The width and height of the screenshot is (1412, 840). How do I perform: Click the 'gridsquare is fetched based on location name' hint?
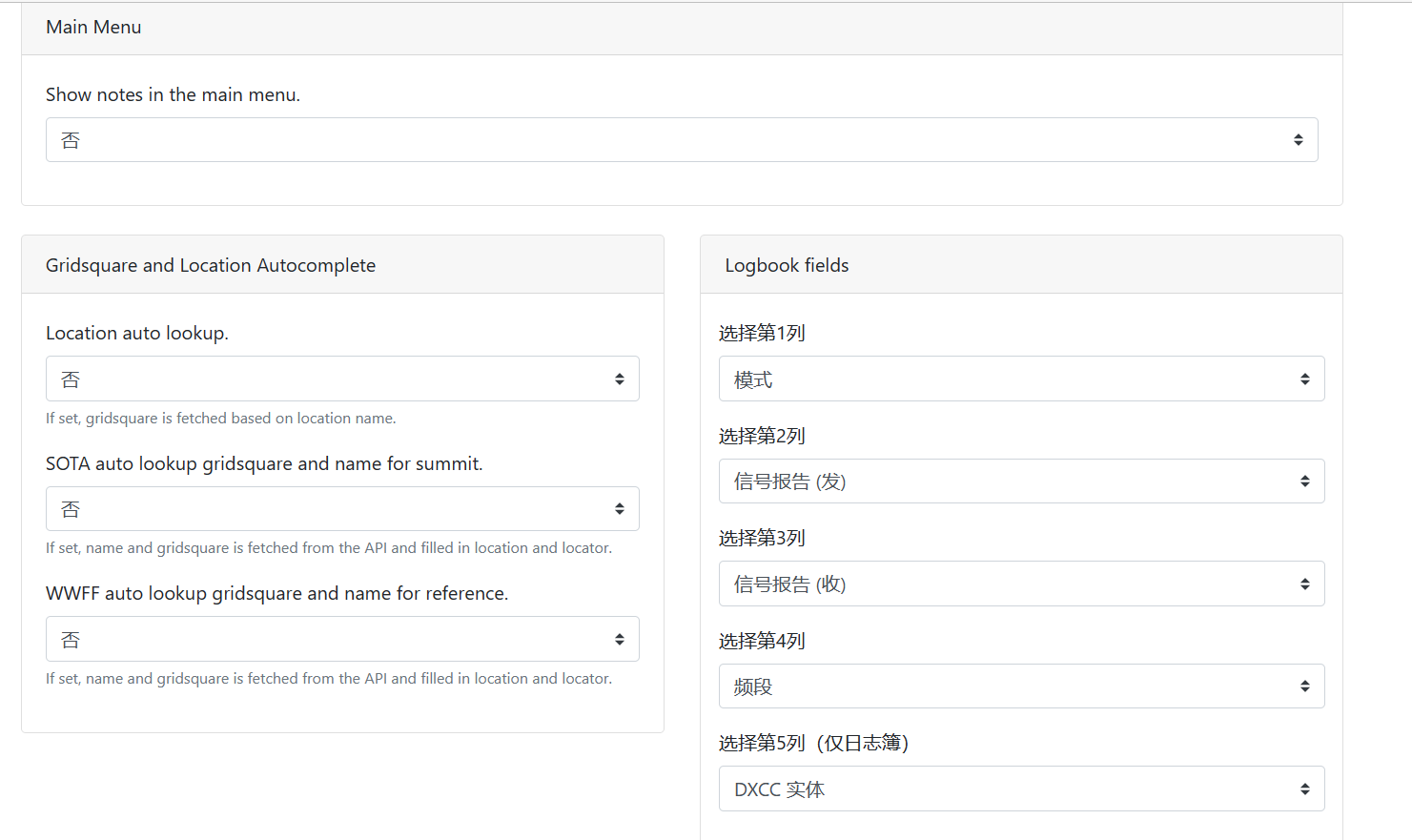[x=220, y=418]
